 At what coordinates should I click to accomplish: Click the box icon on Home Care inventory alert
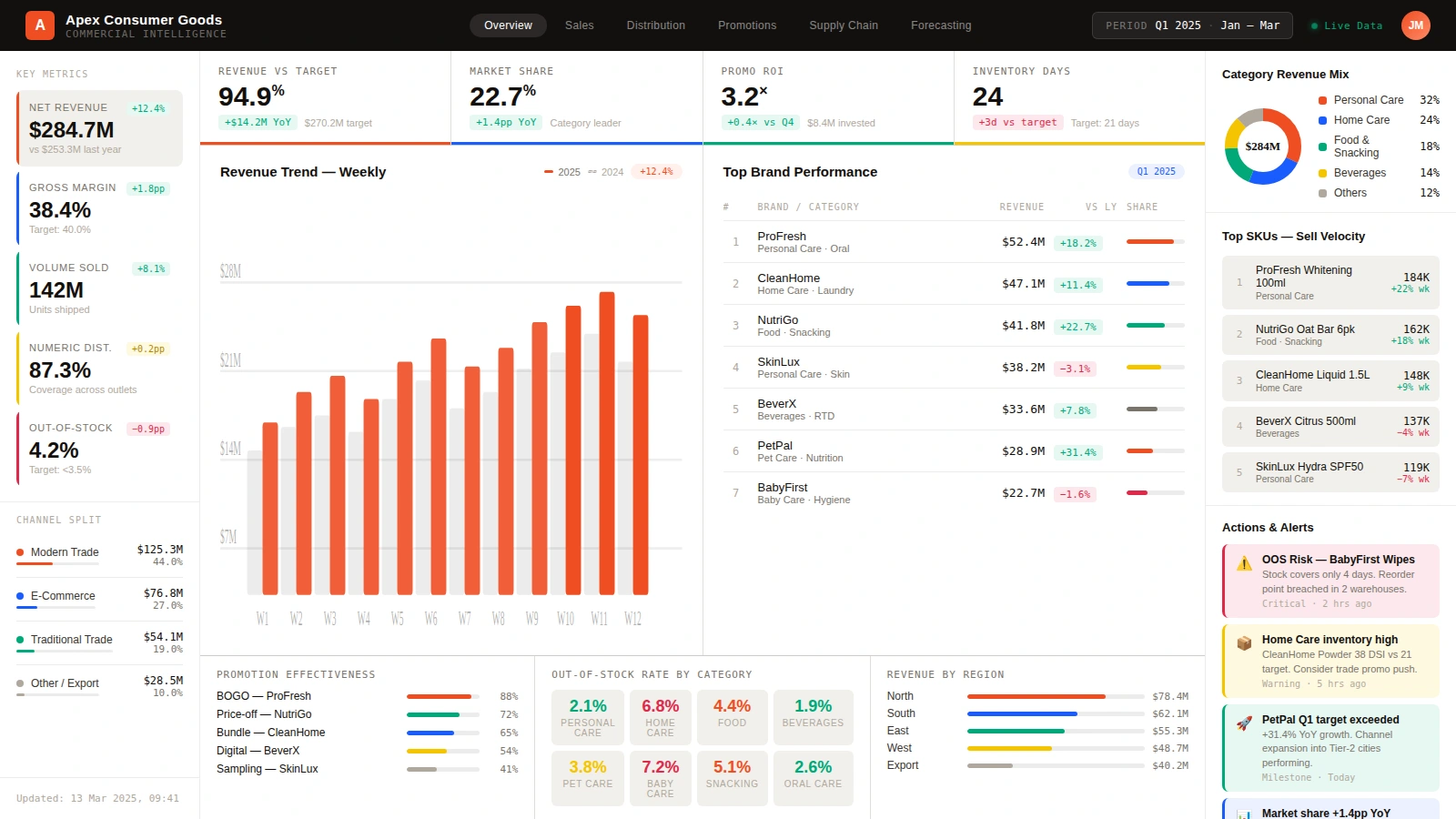1243,642
